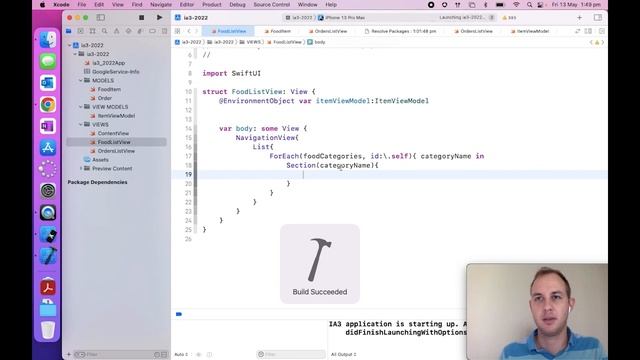Add a new file with navigator plus button
640x360 pixels.
[x=69, y=354]
